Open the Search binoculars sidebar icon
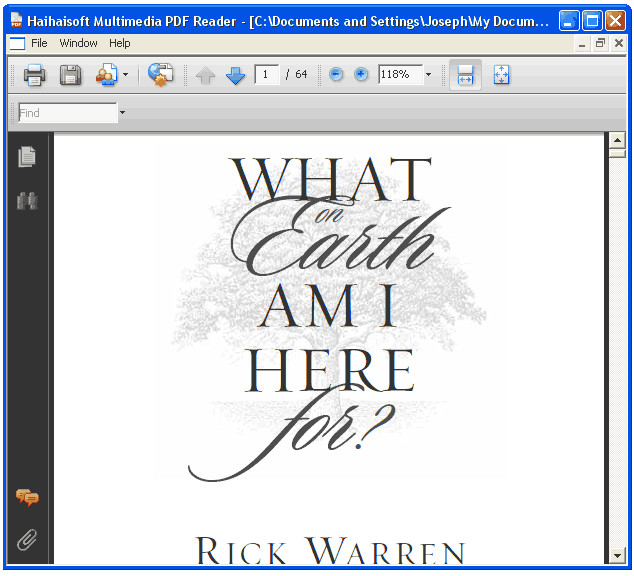634x576 pixels. coord(27,200)
